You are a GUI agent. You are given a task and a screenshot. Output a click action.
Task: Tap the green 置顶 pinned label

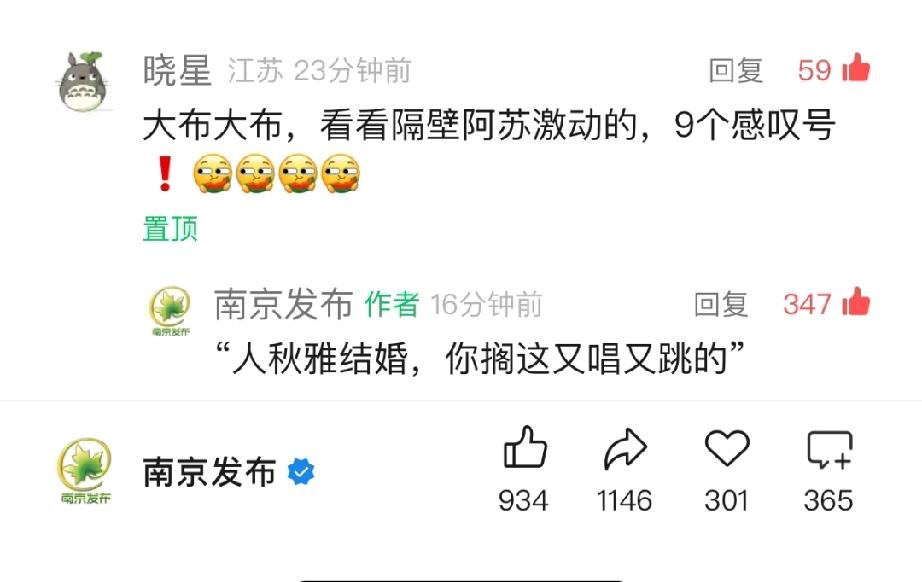pos(170,229)
